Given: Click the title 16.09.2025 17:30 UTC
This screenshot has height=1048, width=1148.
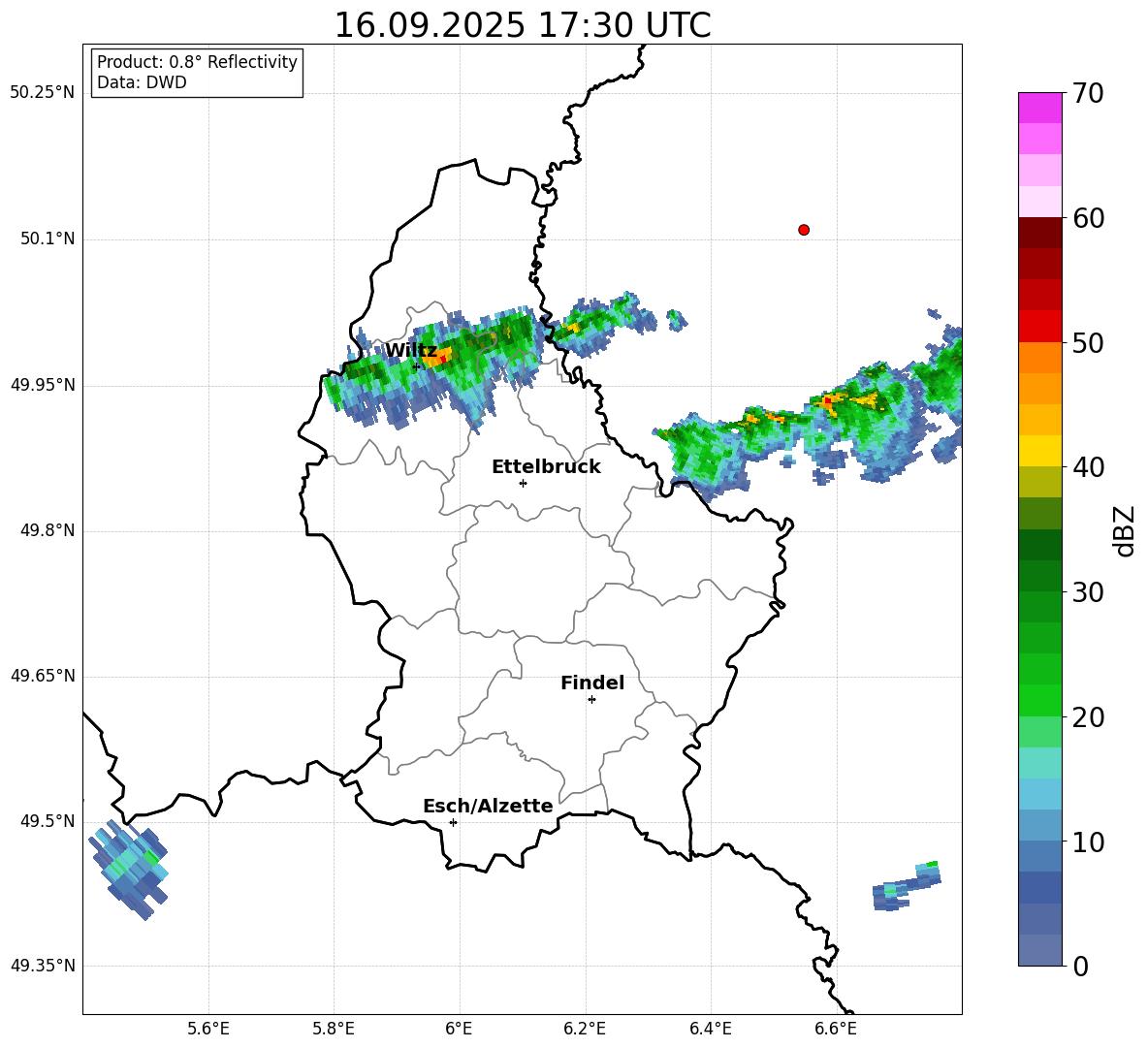Looking at the screenshot, I should [522, 25].
